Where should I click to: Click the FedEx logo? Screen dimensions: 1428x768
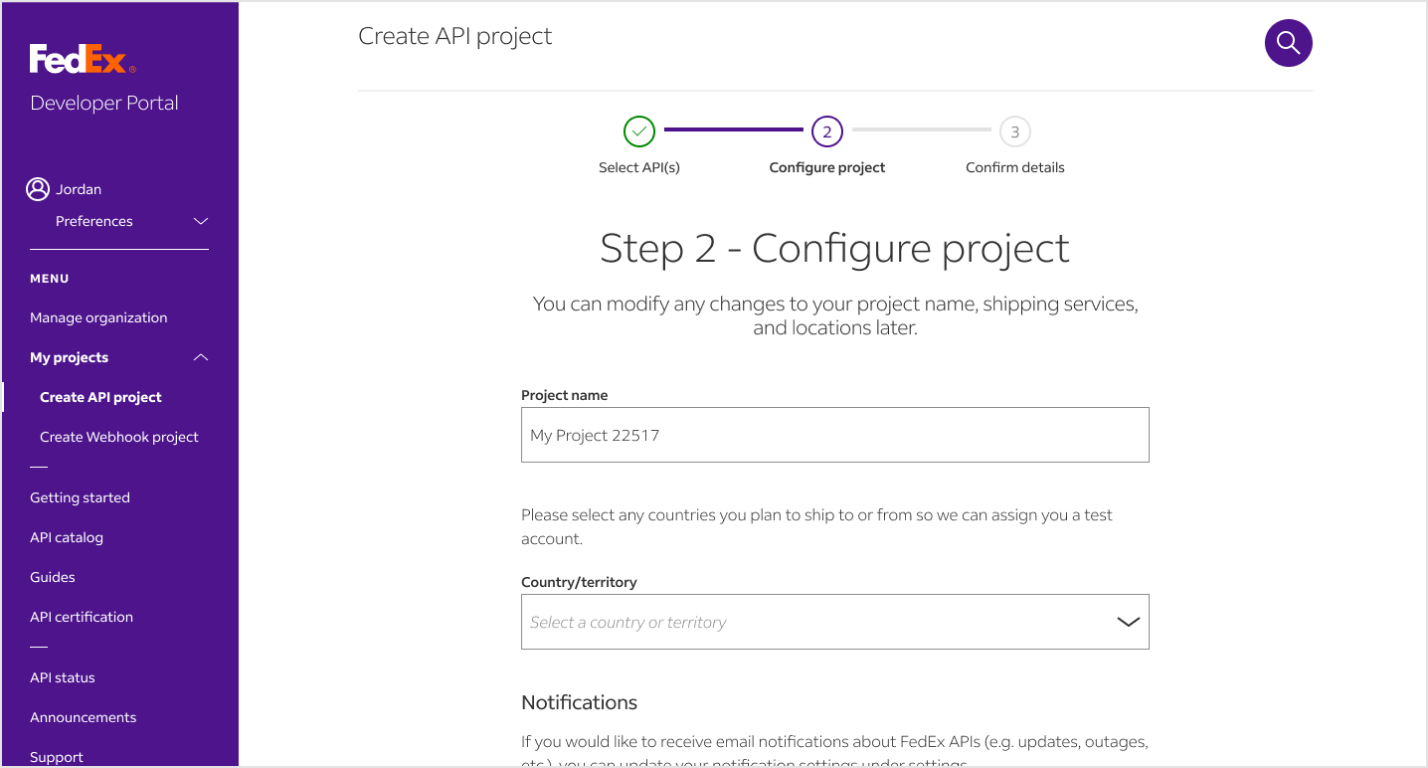(82, 60)
